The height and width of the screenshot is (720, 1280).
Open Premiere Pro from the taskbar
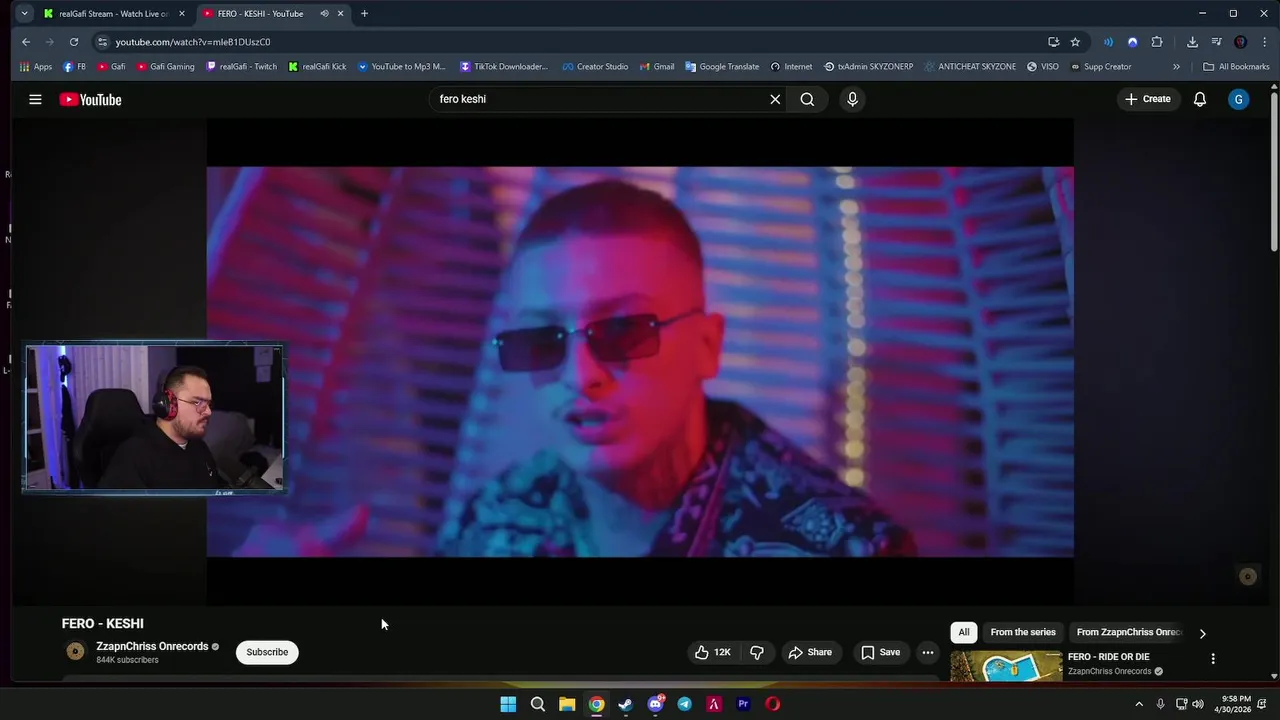[743, 704]
